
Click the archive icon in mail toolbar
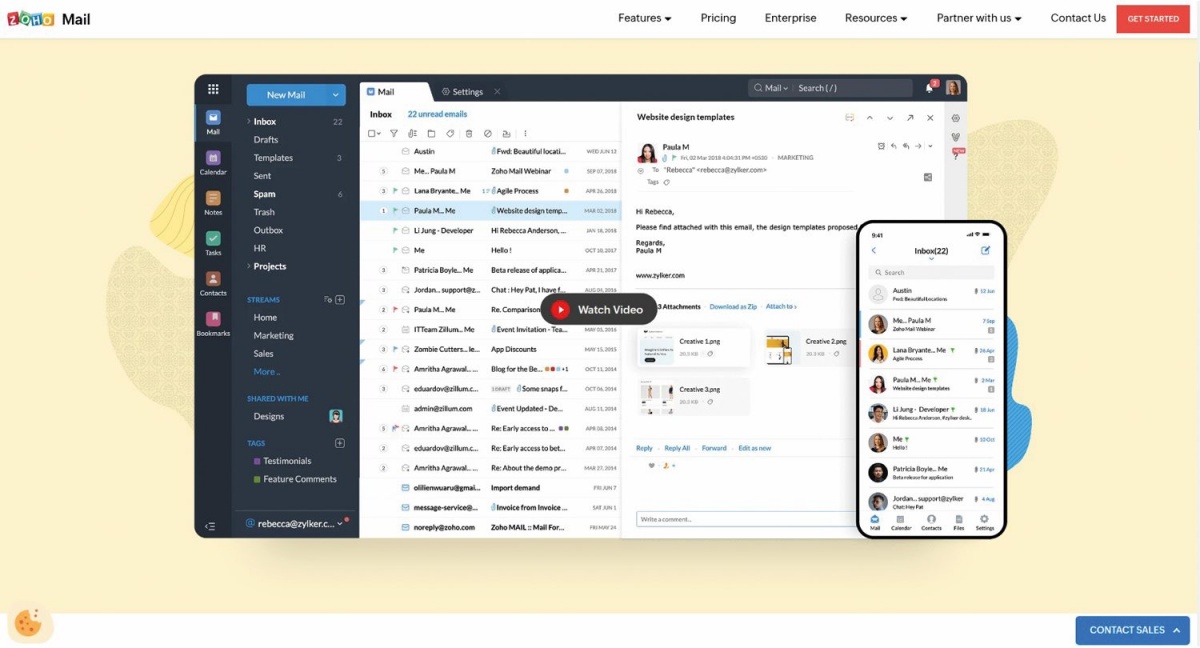tap(506, 133)
